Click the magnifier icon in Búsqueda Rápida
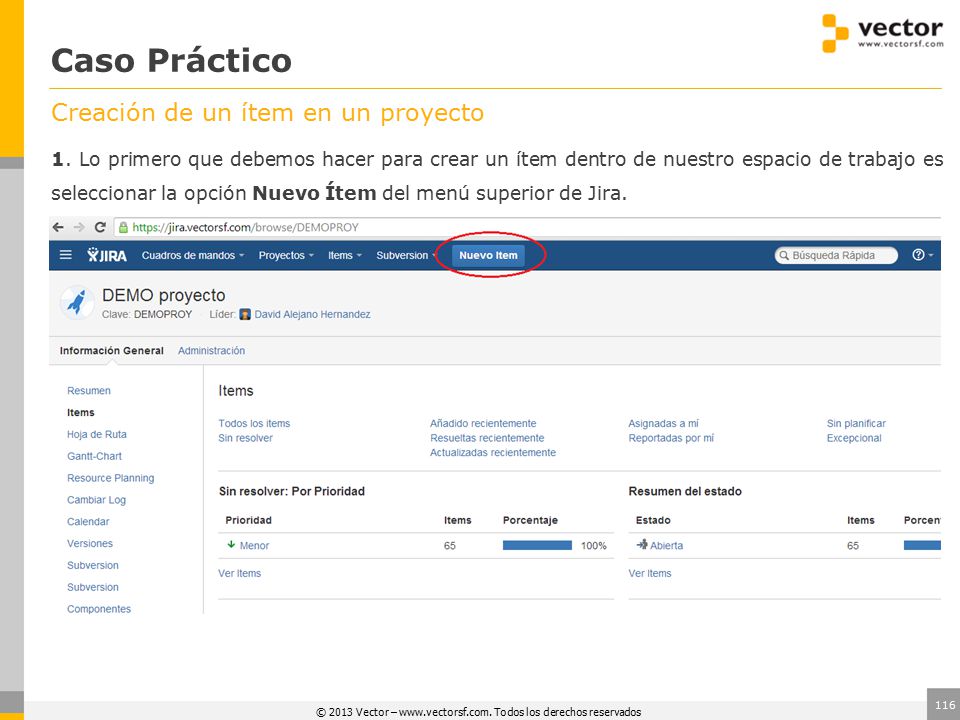This screenshot has height=720, width=960. tap(784, 255)
